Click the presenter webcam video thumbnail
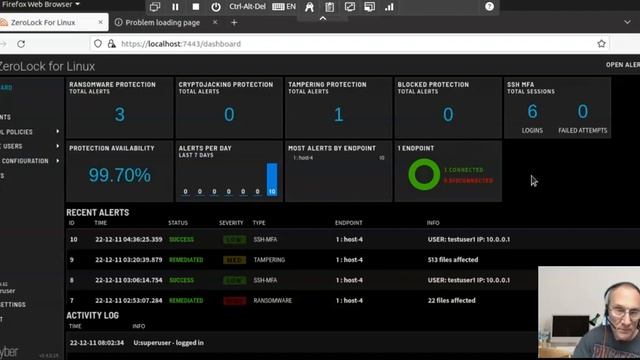 (589, 313)
